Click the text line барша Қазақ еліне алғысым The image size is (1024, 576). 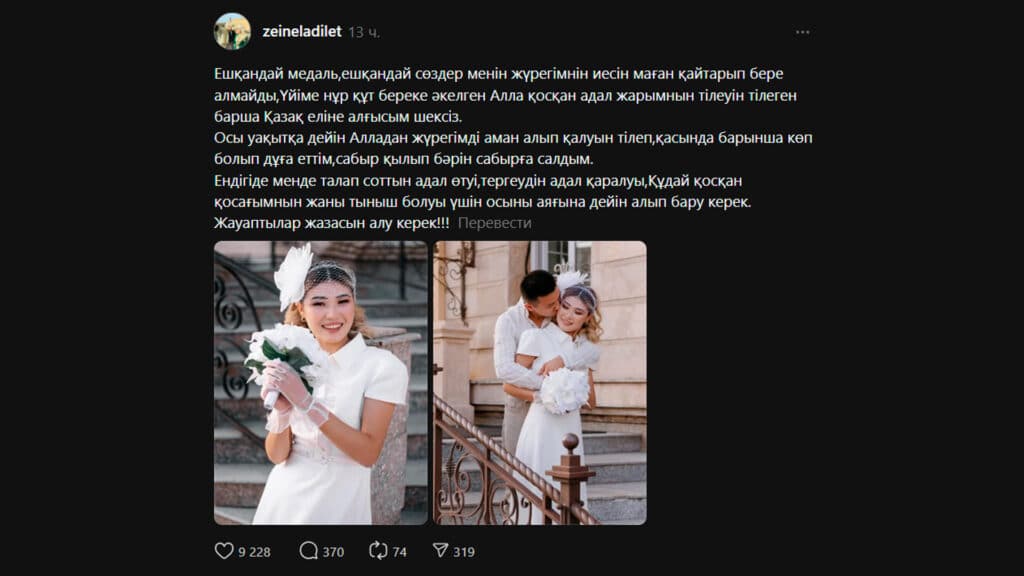click(x=338, y=117)
